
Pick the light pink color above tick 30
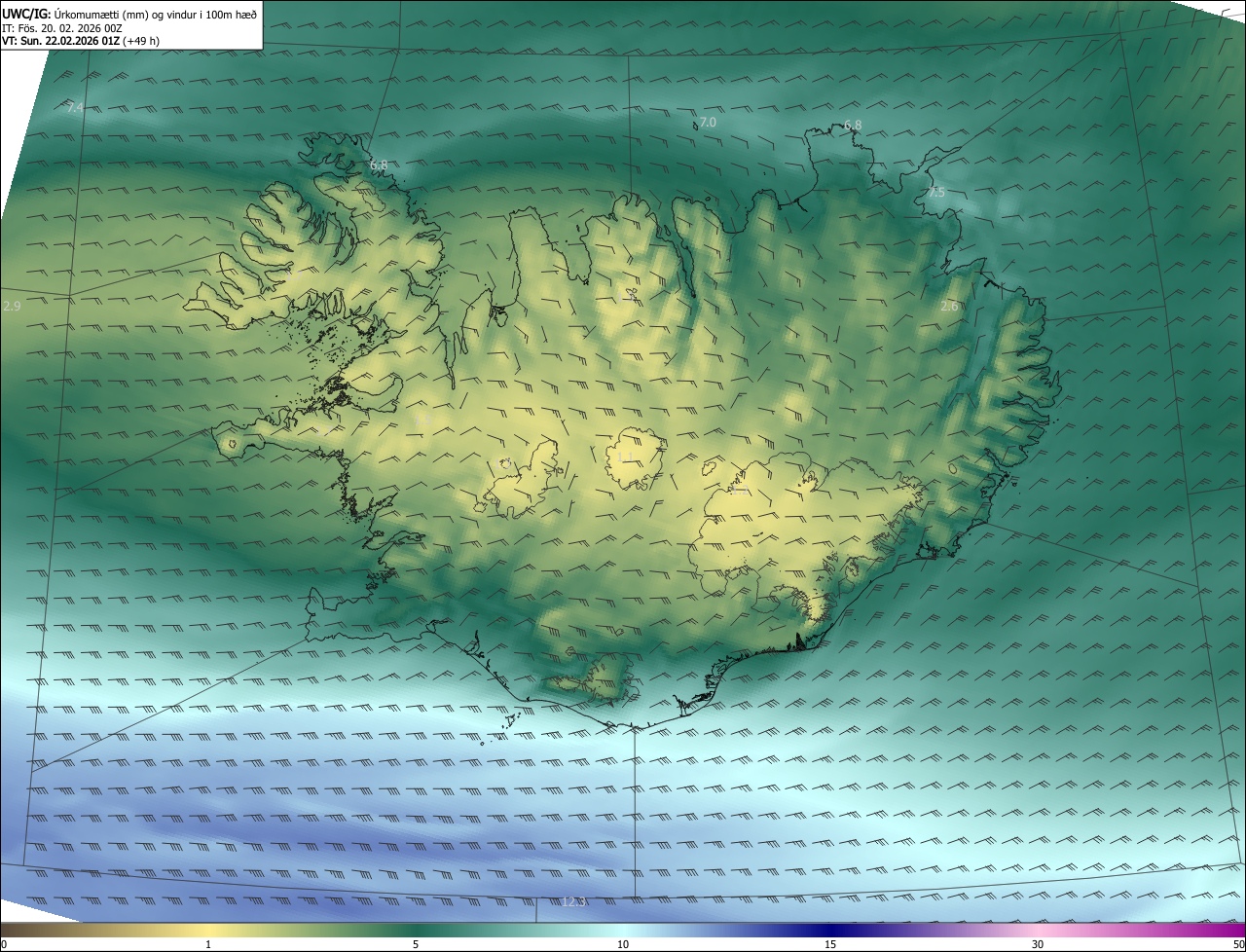coord(1038,930)
